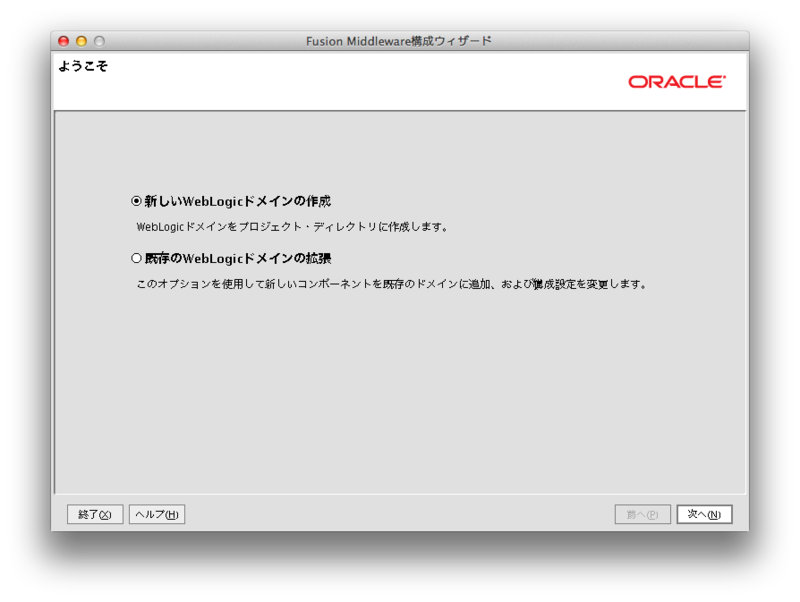Click the empty gray content area of the wizard

(400, 400)
